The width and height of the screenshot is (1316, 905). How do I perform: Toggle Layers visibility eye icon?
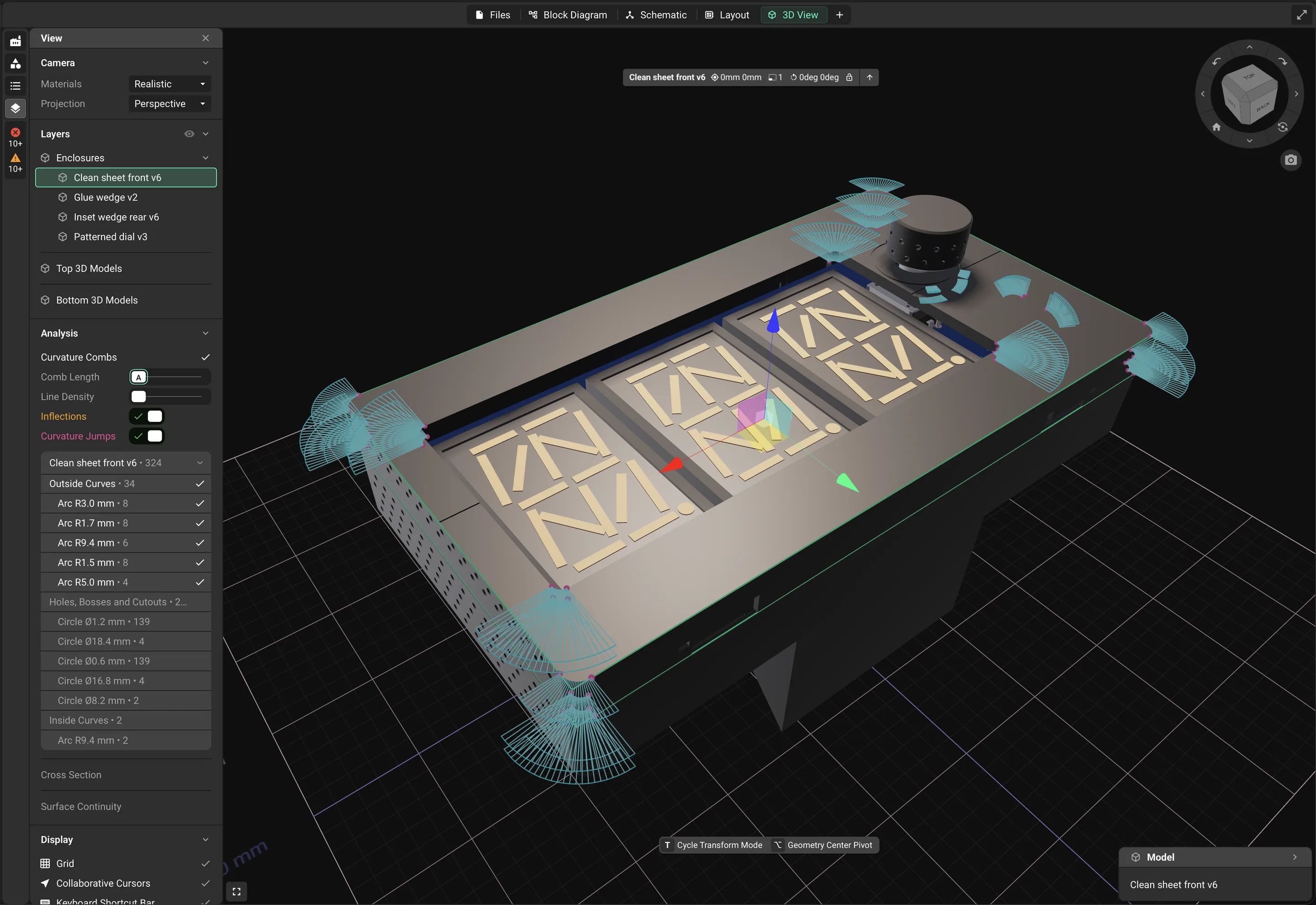(189, 134)
